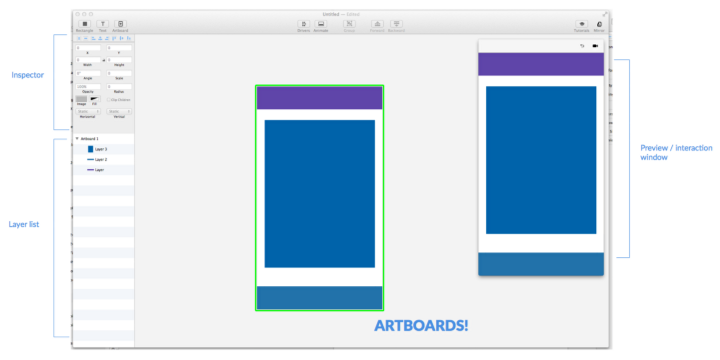Click the Opacity input field
The image size is (720, 360).
coord(88,86)
